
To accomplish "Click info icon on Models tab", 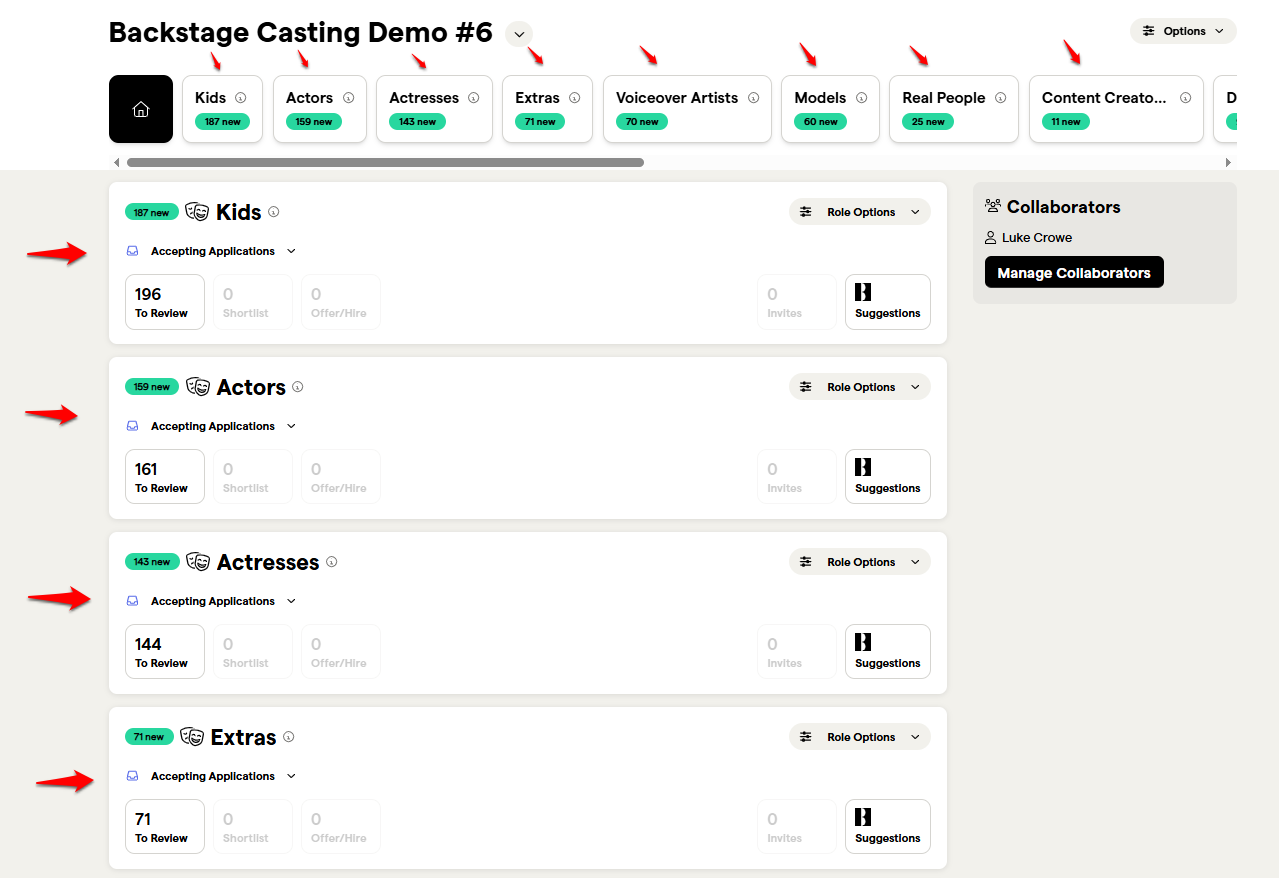I will (x=861, y=98).
